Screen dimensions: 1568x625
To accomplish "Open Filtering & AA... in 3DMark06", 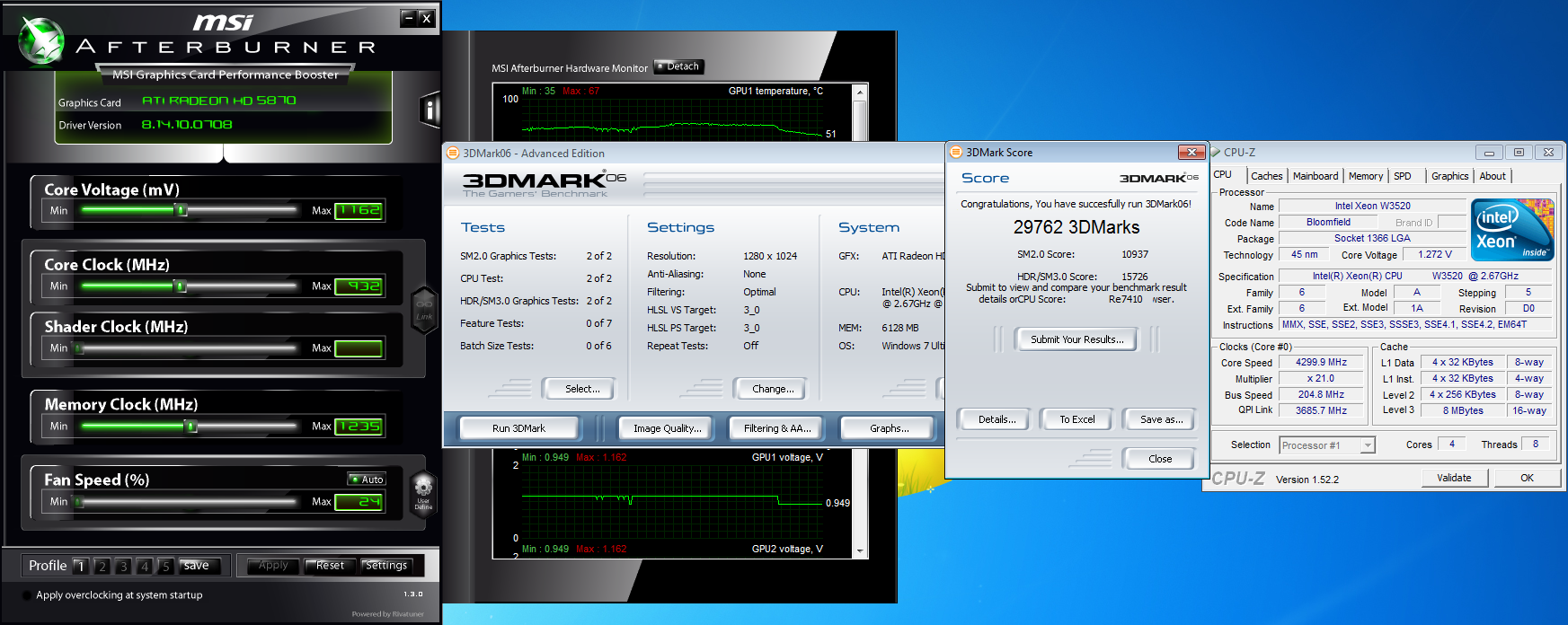I will coord(776,428).
